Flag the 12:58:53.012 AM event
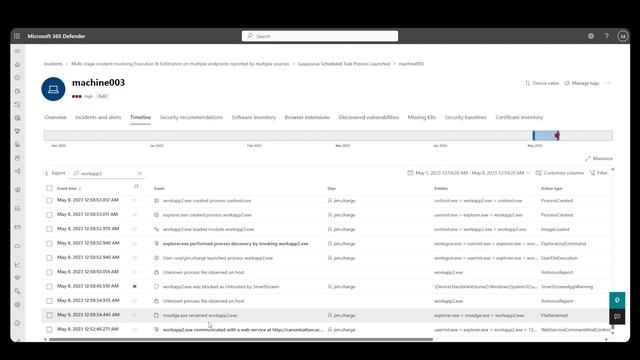 point(135,200)
